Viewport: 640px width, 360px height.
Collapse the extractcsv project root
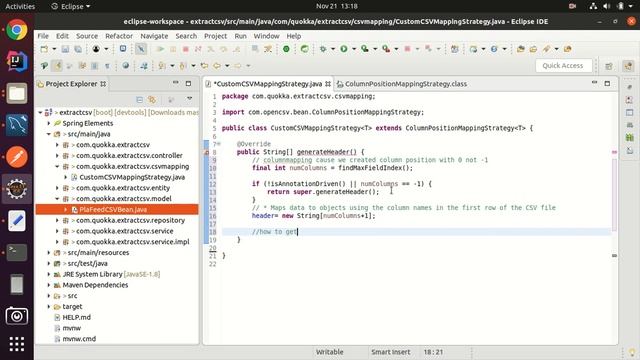(40, 112)
